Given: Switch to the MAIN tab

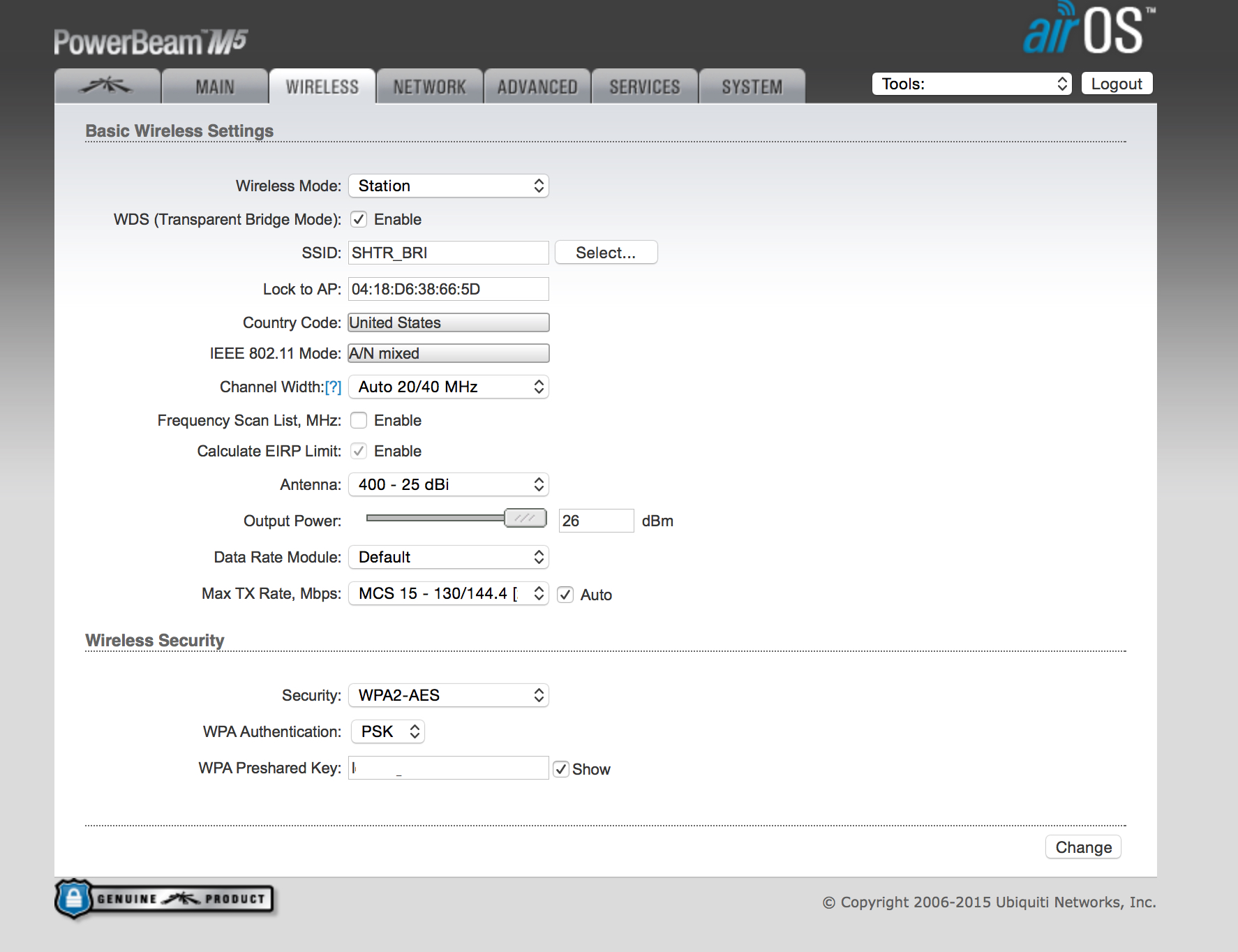Looking at the screenshot, I should [215, 87].
